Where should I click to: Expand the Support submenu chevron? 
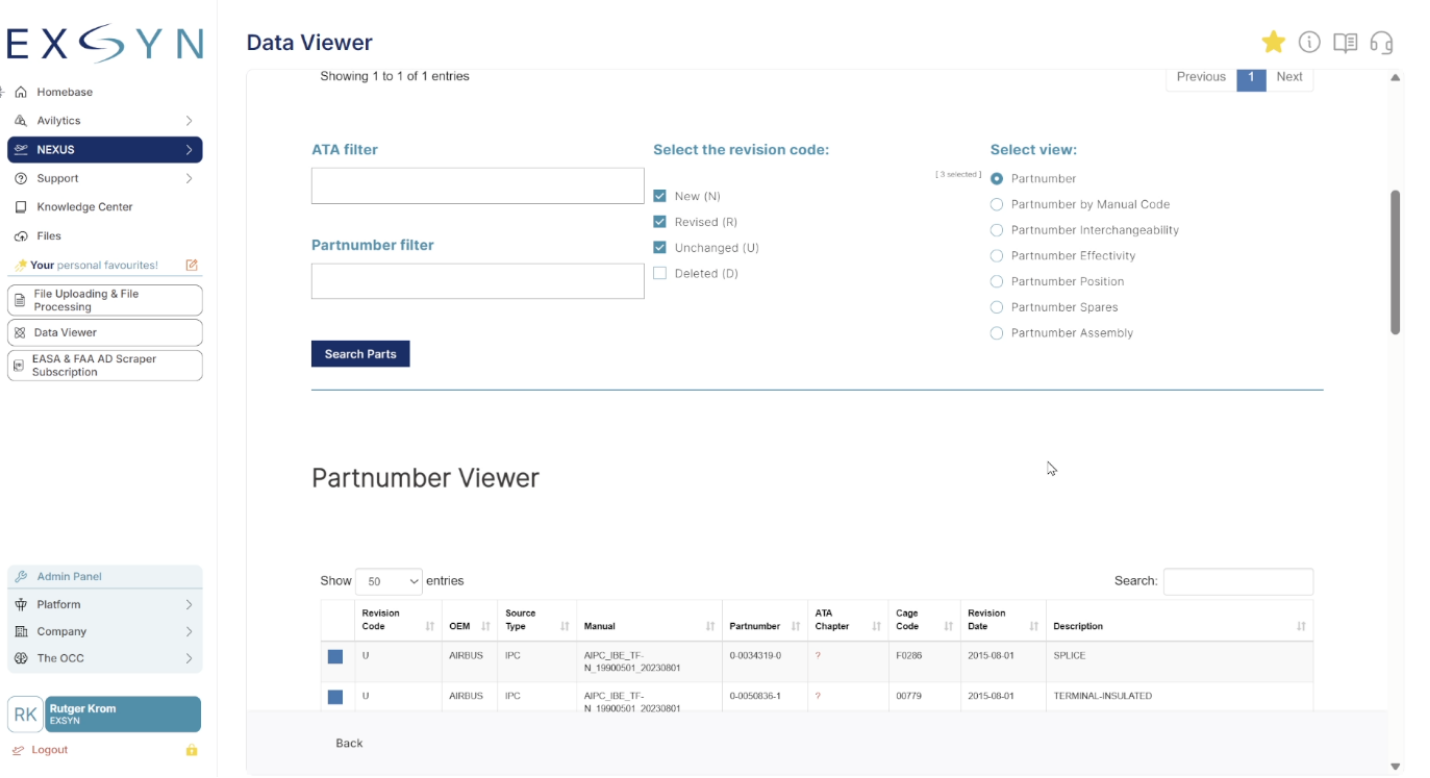point(189,179)
